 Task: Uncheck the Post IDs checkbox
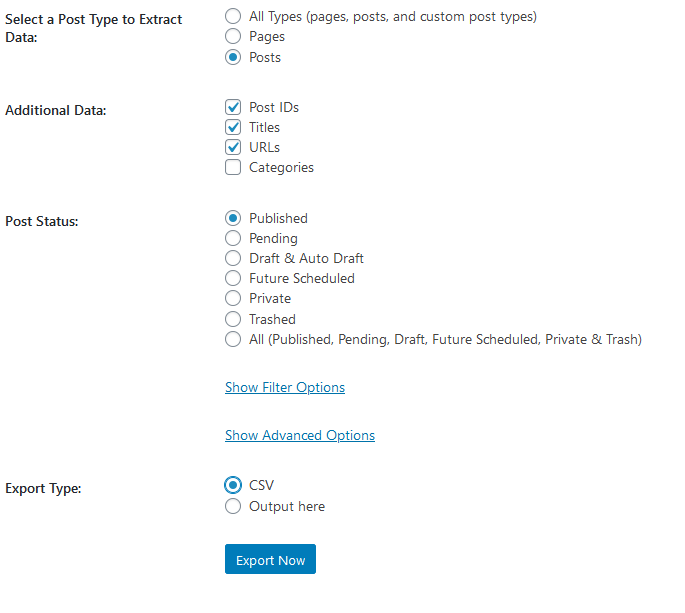pos(233,107)
